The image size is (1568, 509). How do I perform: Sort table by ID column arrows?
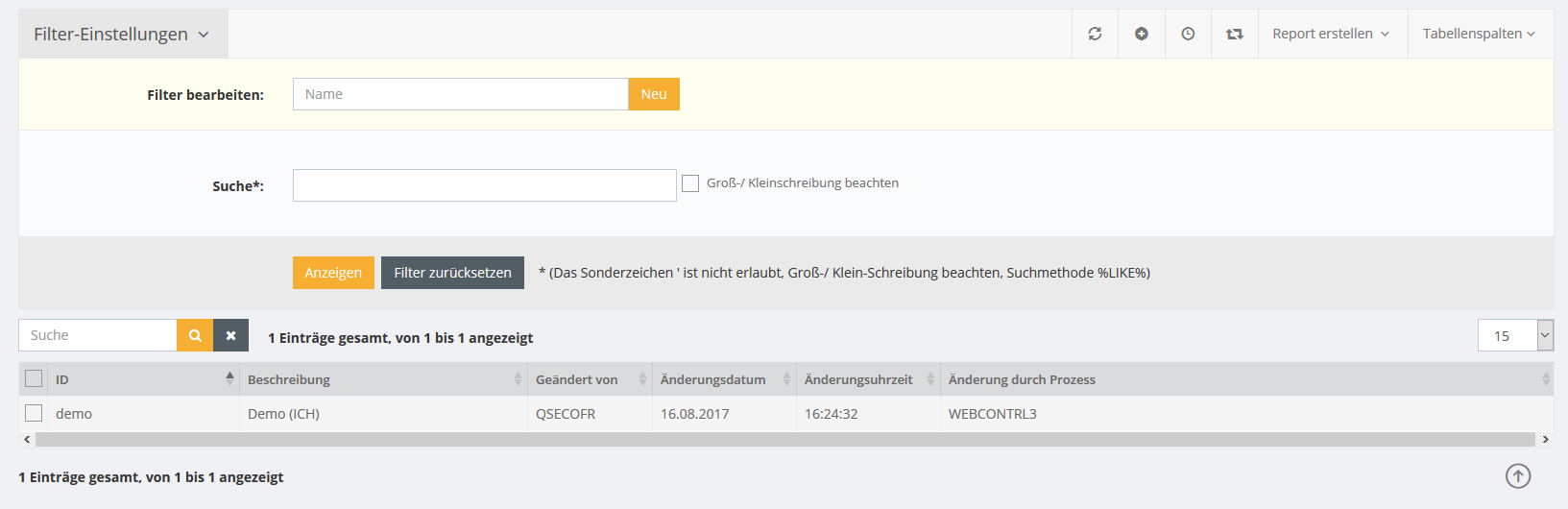[229, 379]
